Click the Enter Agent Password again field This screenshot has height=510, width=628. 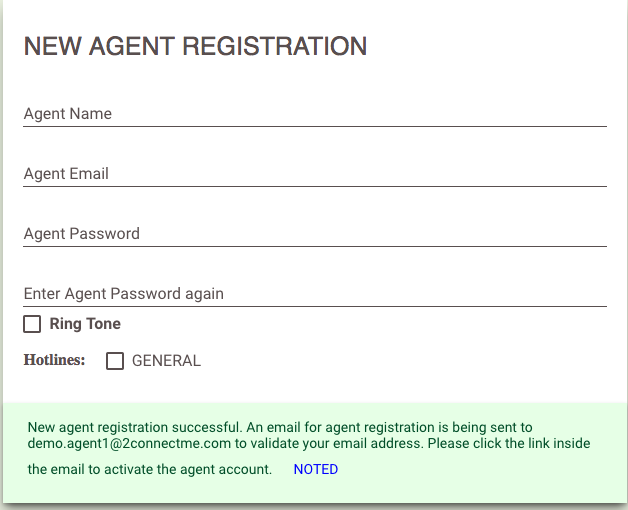coord(315,294)
